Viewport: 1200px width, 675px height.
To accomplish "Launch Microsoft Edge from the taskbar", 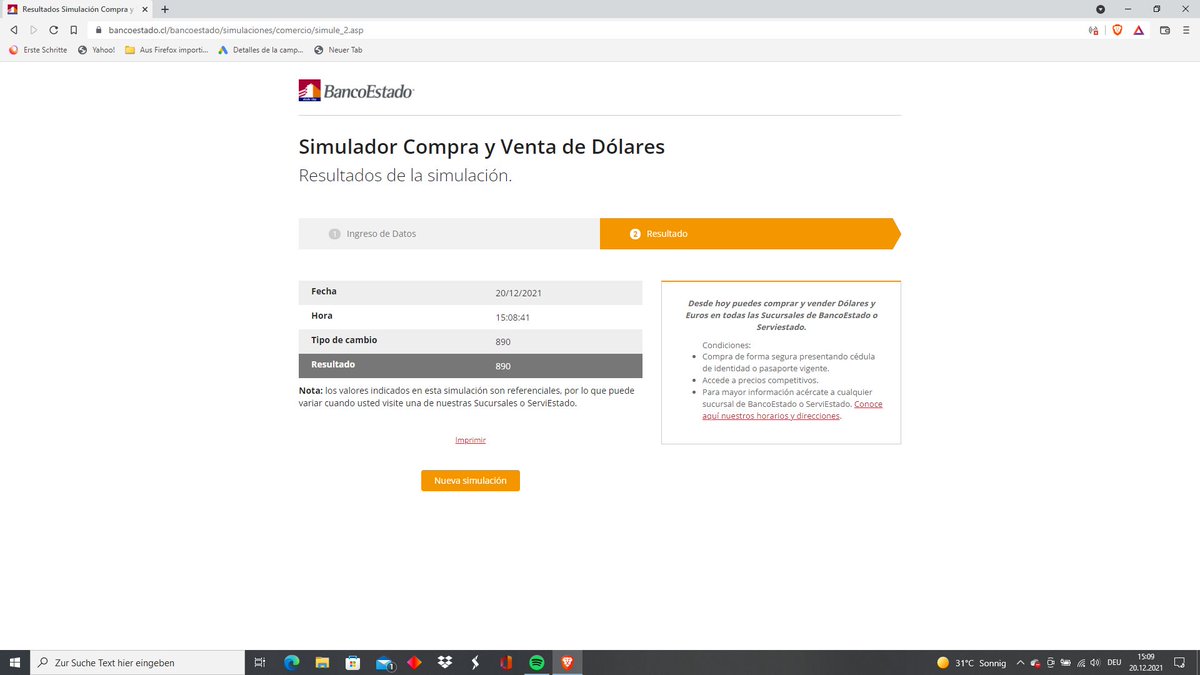I will tap(292, 662).
